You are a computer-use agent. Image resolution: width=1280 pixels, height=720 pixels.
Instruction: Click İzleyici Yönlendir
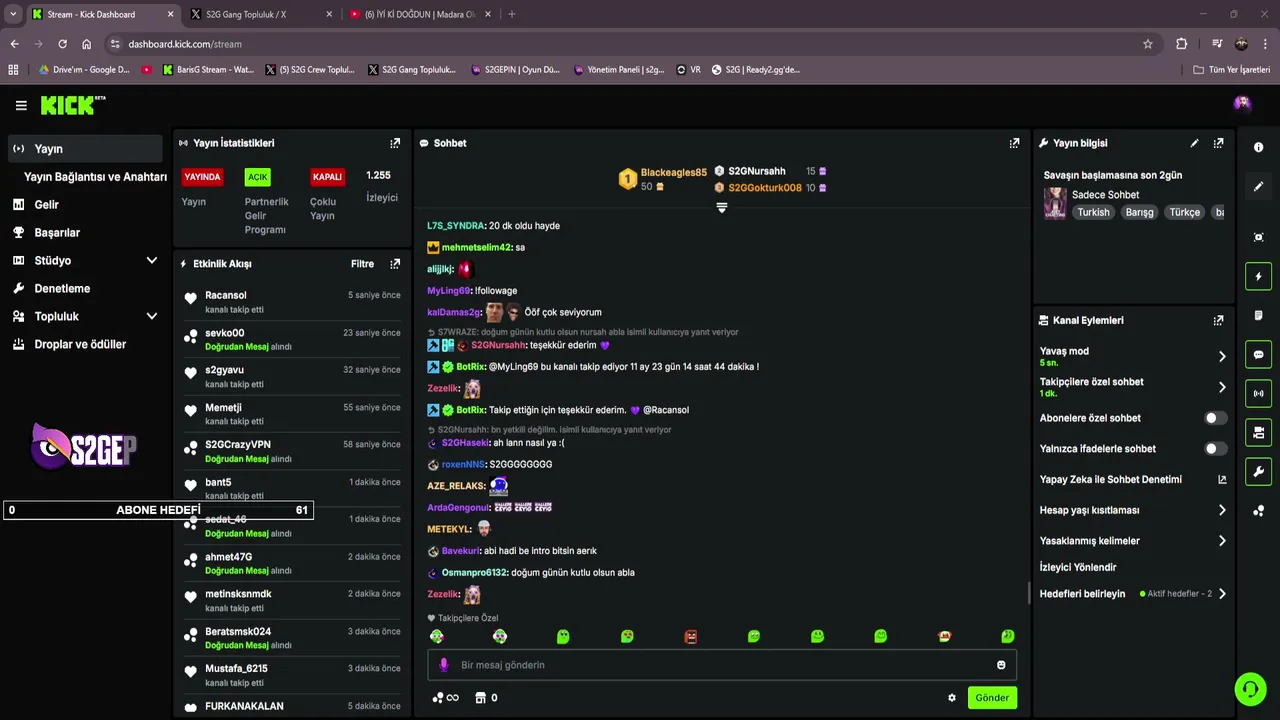1077,567
